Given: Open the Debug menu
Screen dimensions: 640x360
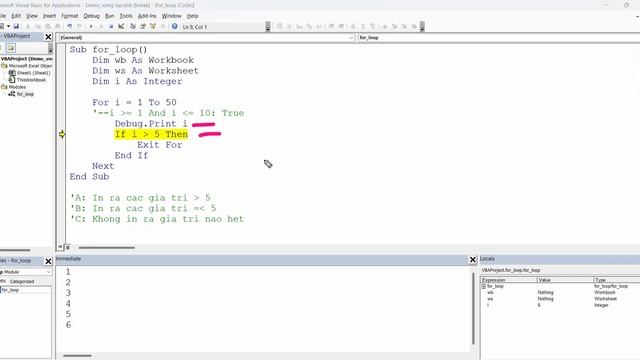Looking at the screenshot, I should pyautogui.click(x=91, y=16).
